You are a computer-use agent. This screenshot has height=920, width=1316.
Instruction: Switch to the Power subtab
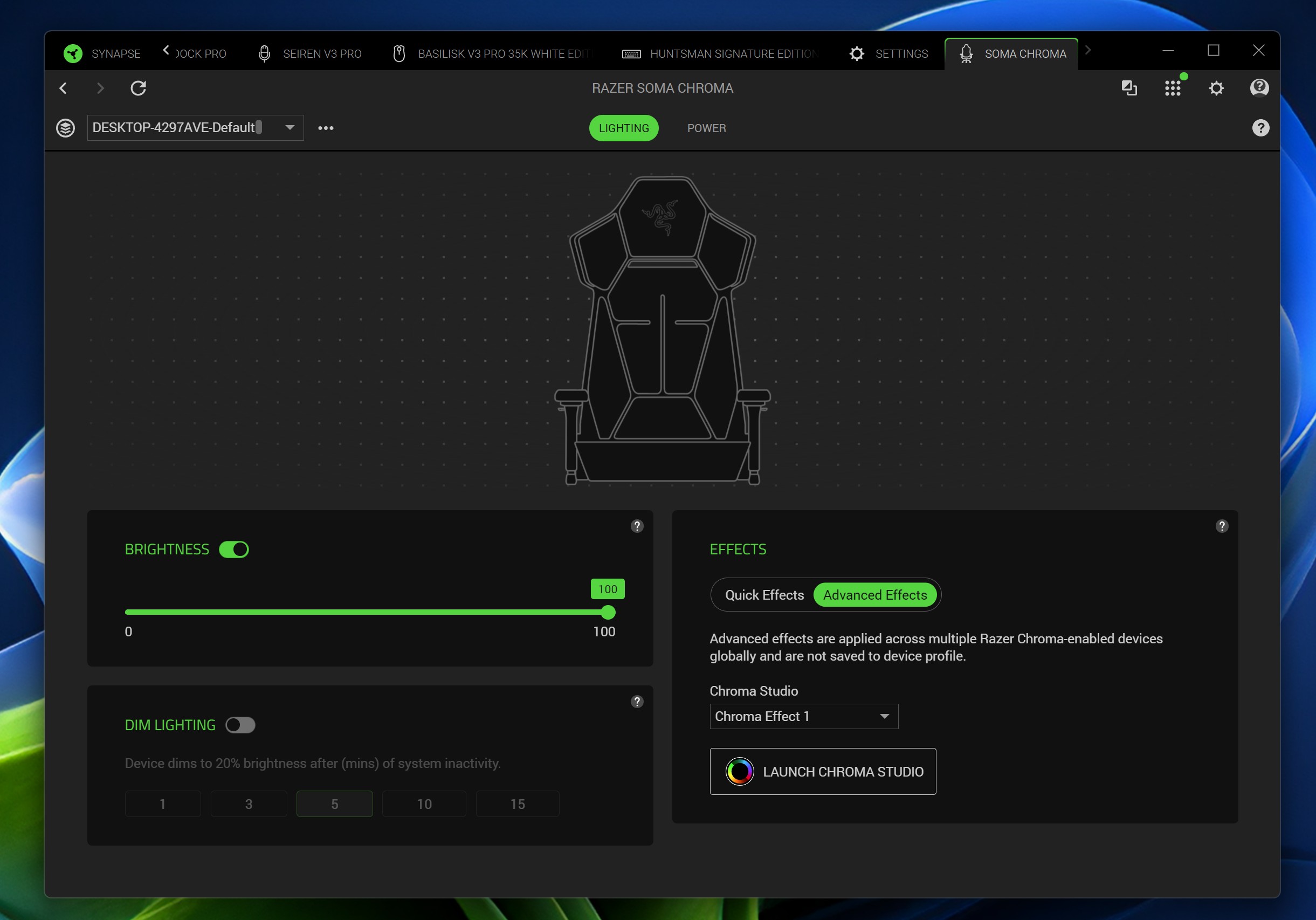pyautogui.click(x=706, y=128)
